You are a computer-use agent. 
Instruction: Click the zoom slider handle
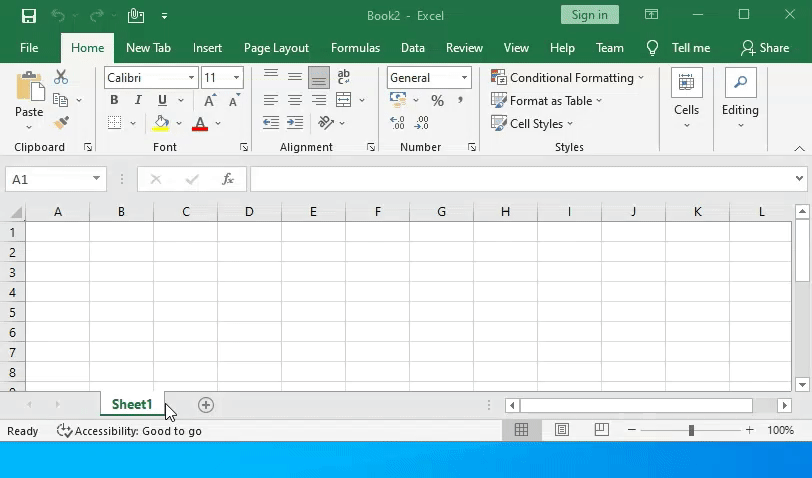[x=691, y=430]
